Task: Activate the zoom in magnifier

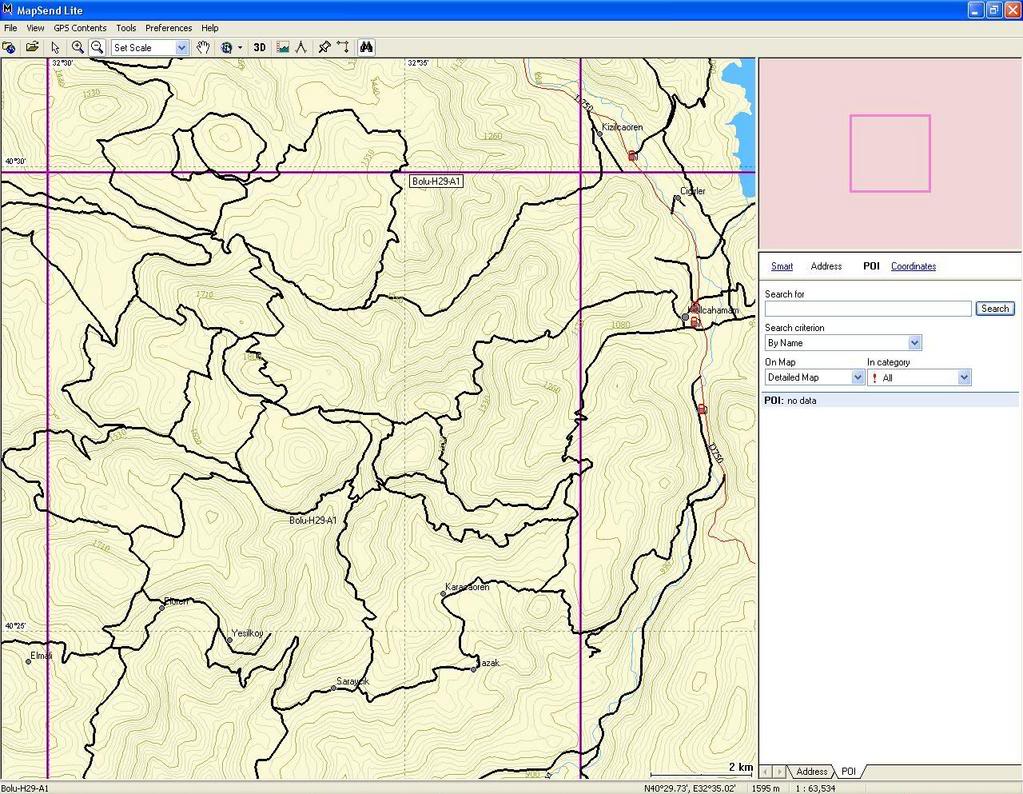Action: pyautogui.click(x=77, y=47)
